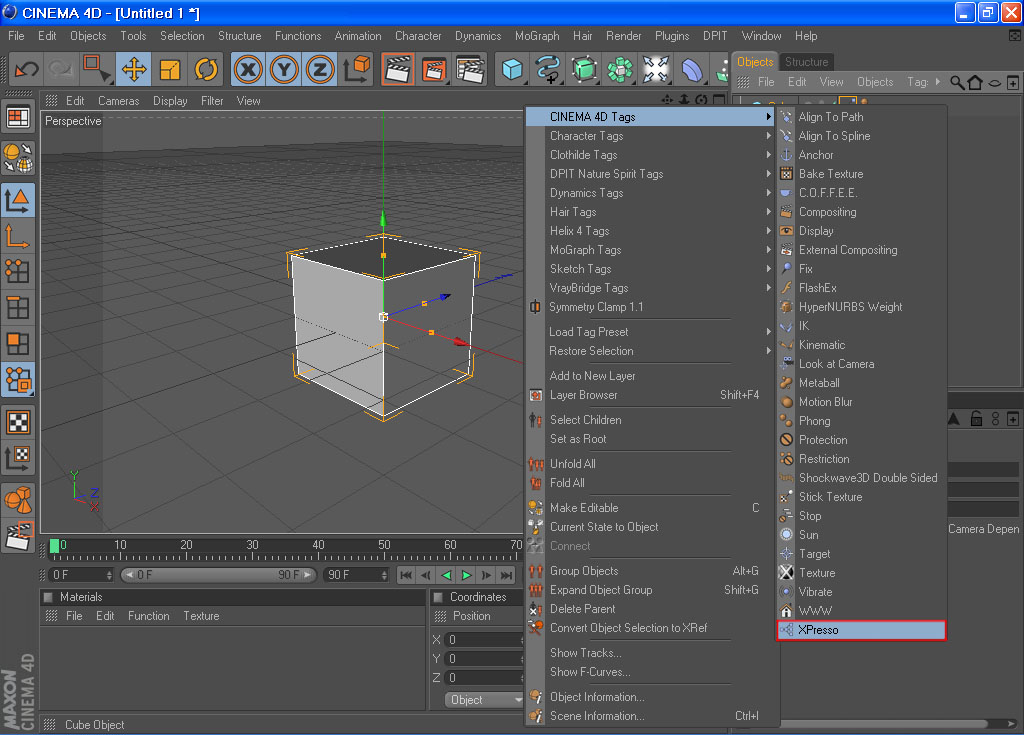Toggle the Y axis lock
The height and width of the screenshot is (735, 1024).
[284, 69]
